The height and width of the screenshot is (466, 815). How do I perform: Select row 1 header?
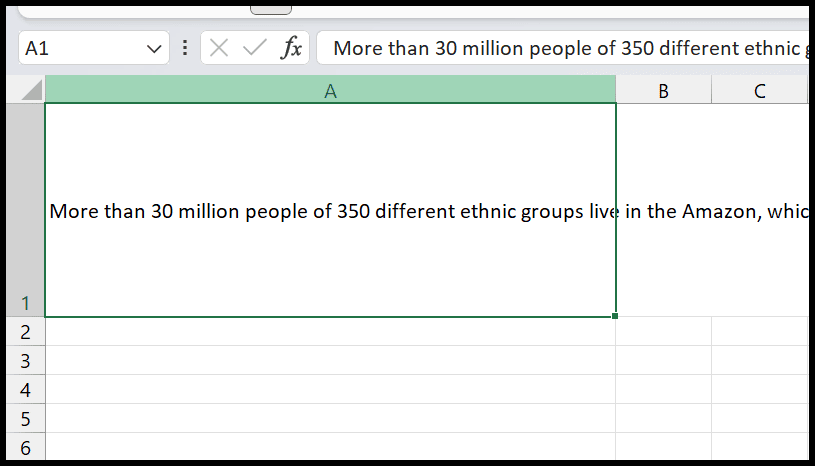pyautogui.click(x=25, y=210)
